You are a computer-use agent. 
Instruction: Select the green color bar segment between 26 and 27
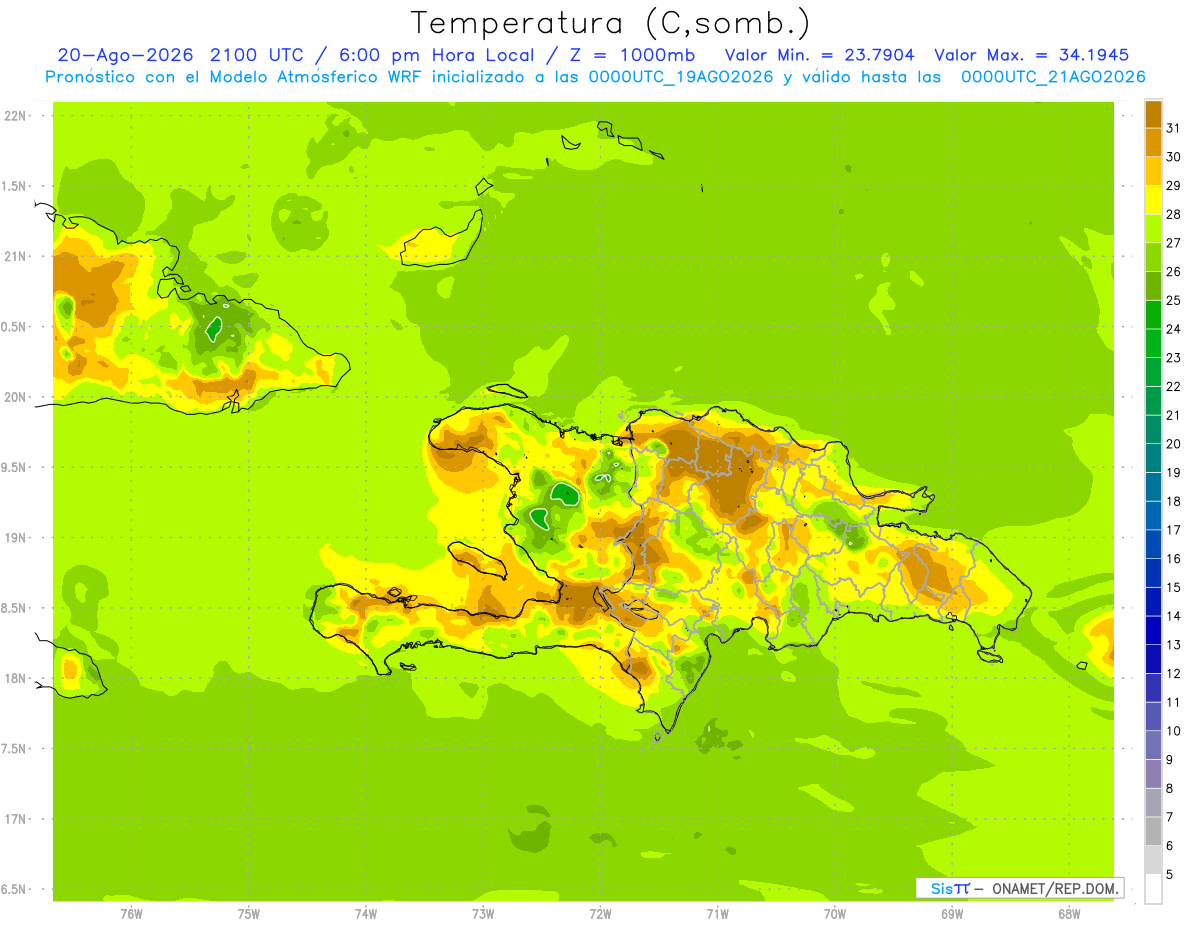pyautogui.click(x=1153, y=257)
